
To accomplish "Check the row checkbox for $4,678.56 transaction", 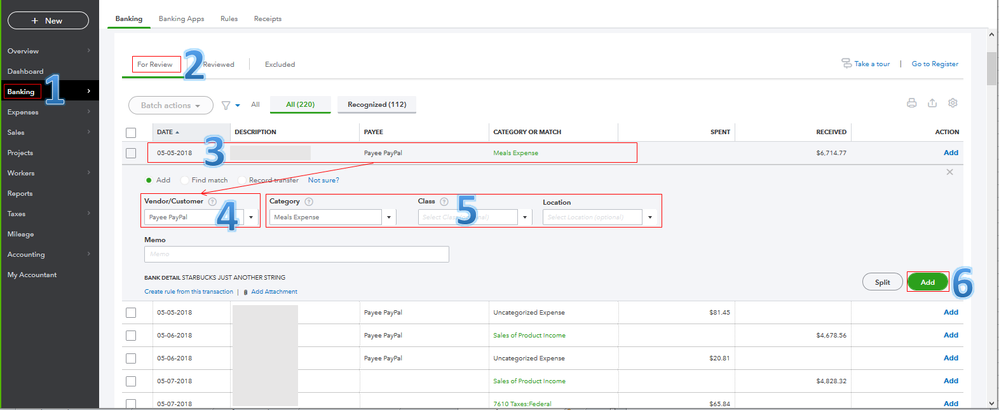I will tap(131, 335).
